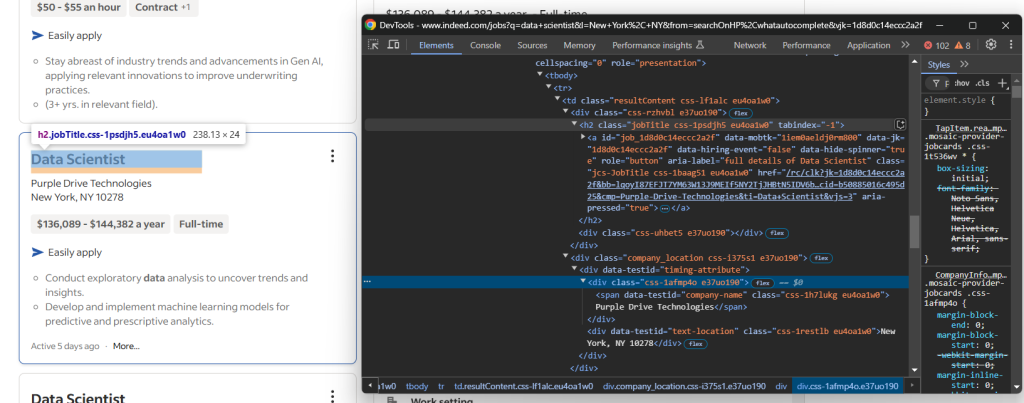The width and height of the screenshot is (1024, 403).
Task: Open the orange warnings count indicator
Action: (x=963, y=46)
